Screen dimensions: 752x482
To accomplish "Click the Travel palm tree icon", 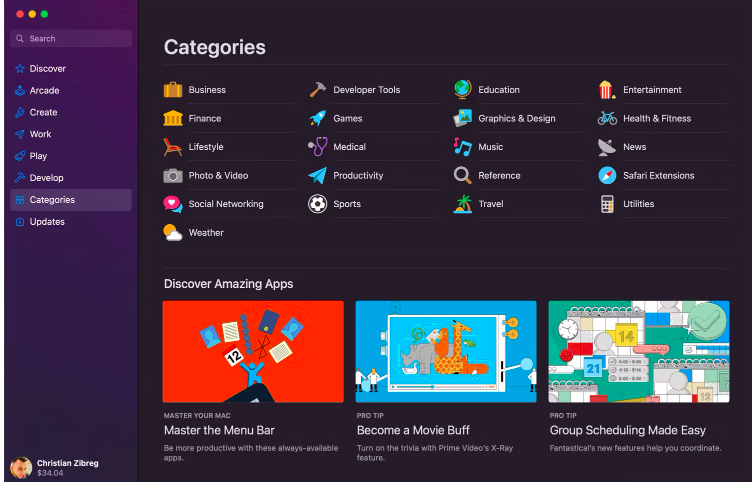I will [x=463, y=204].
